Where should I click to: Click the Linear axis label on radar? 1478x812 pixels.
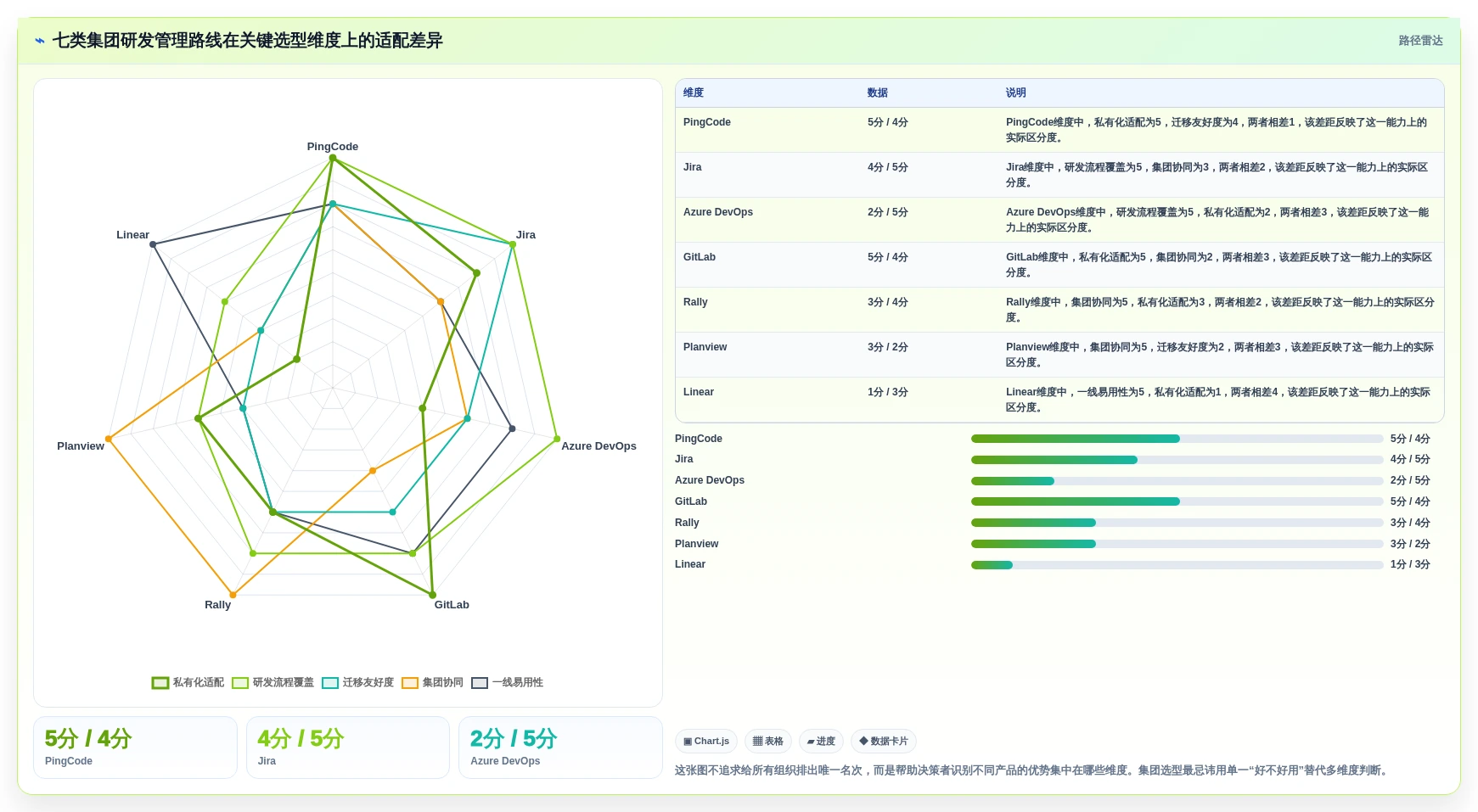132,235
